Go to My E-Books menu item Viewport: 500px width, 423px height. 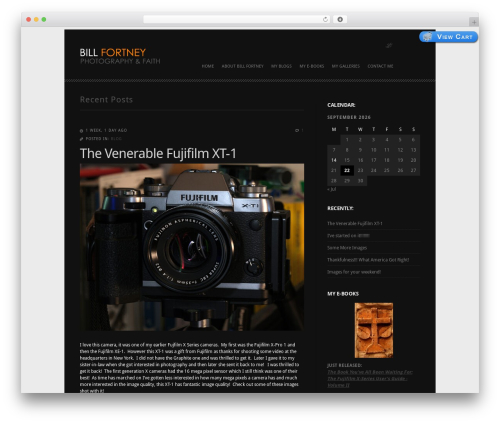[x=312, y=66]
